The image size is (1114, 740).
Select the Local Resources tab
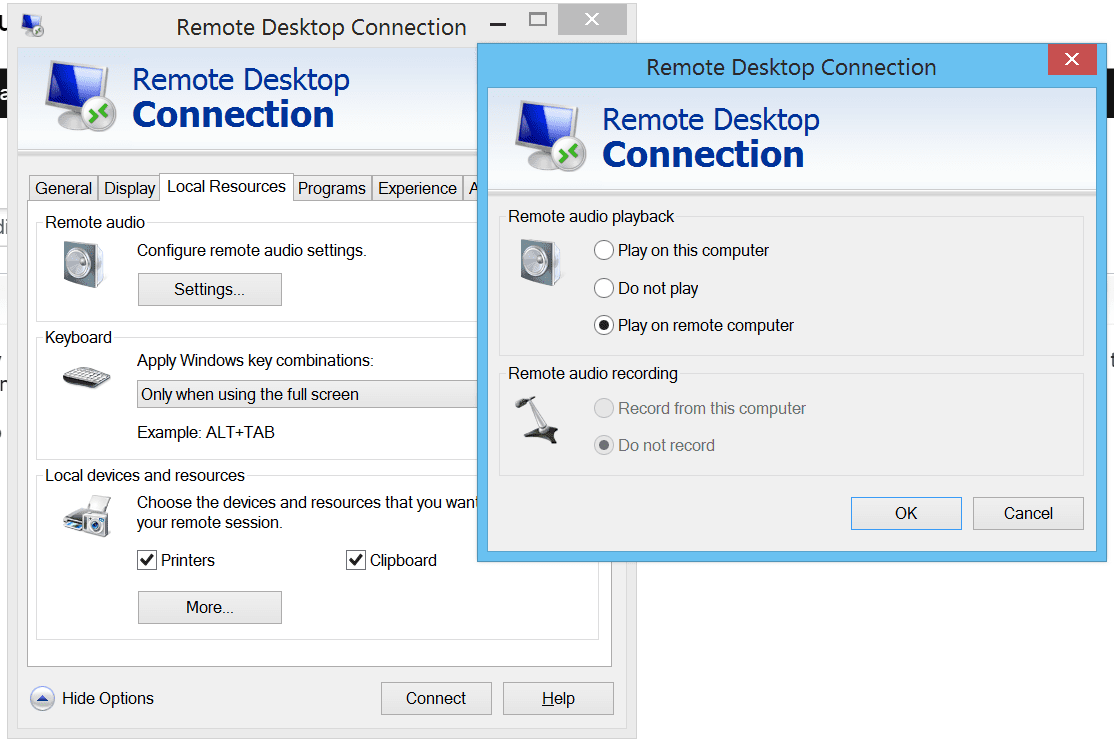(x=227, y=187)
